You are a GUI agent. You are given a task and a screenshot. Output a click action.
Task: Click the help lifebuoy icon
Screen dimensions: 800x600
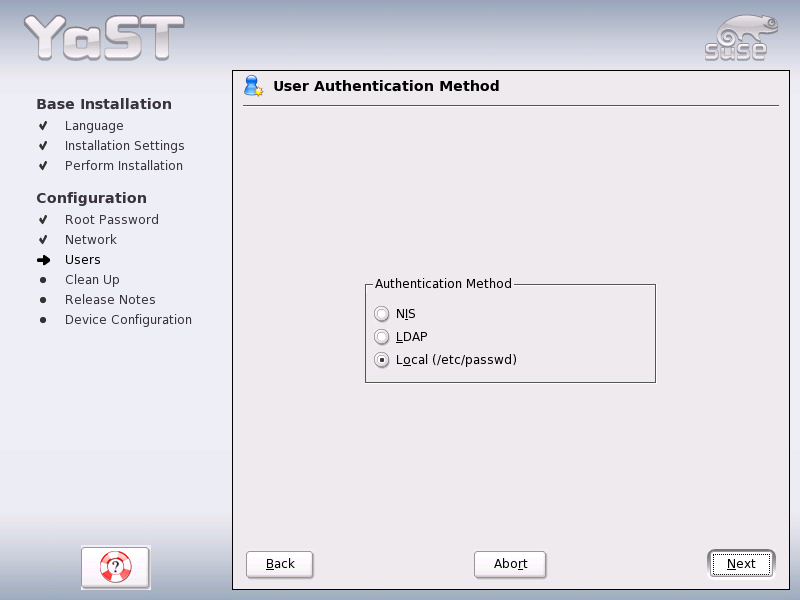click(115, 567)
